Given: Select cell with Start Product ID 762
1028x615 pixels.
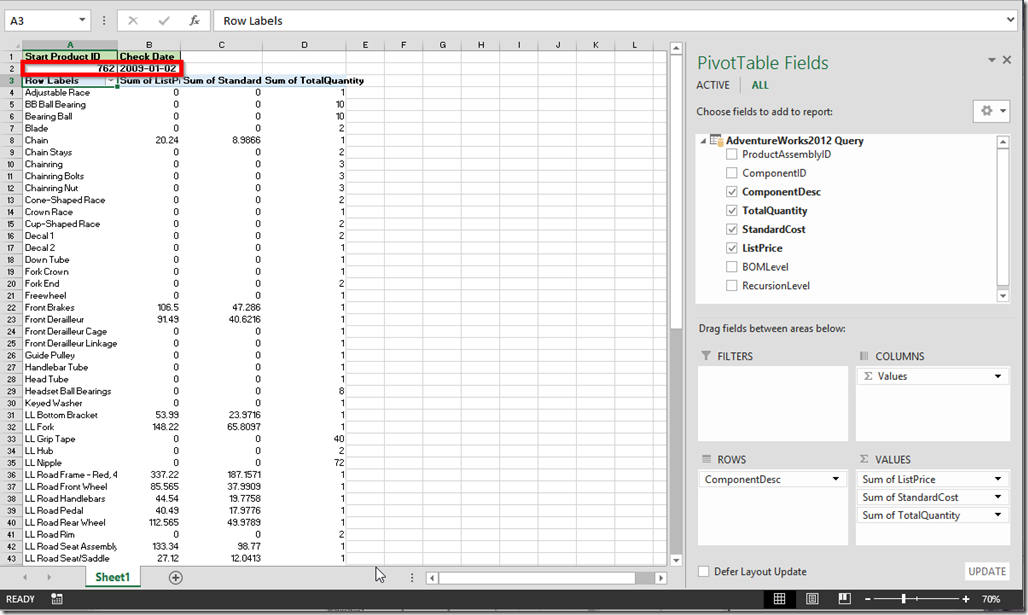Looking at the screenshot, I should tap(70, 69).
